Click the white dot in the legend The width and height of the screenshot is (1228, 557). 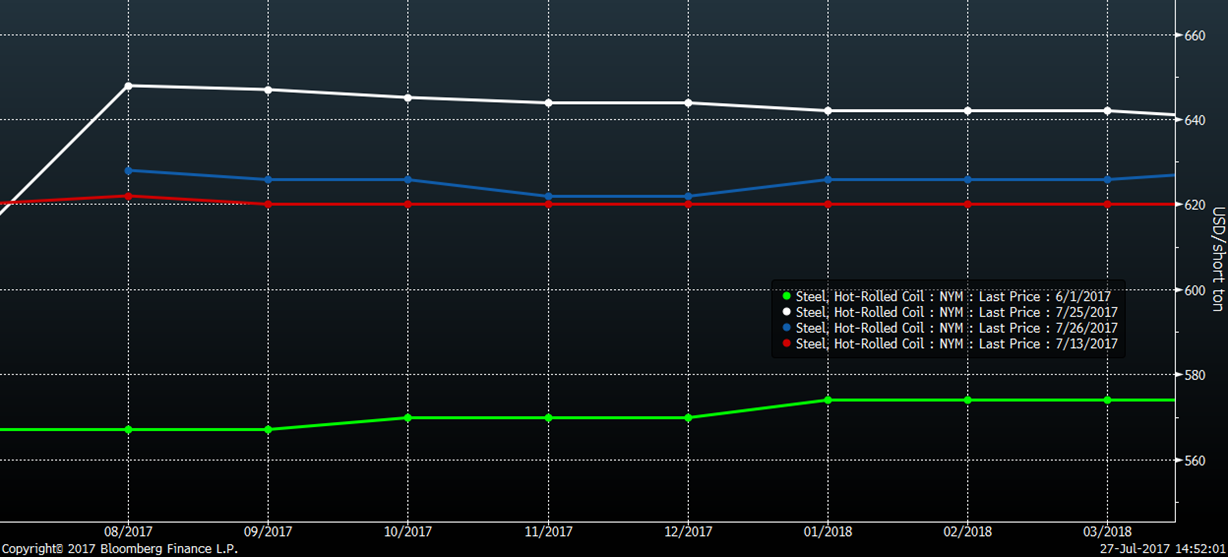point(787,312)
